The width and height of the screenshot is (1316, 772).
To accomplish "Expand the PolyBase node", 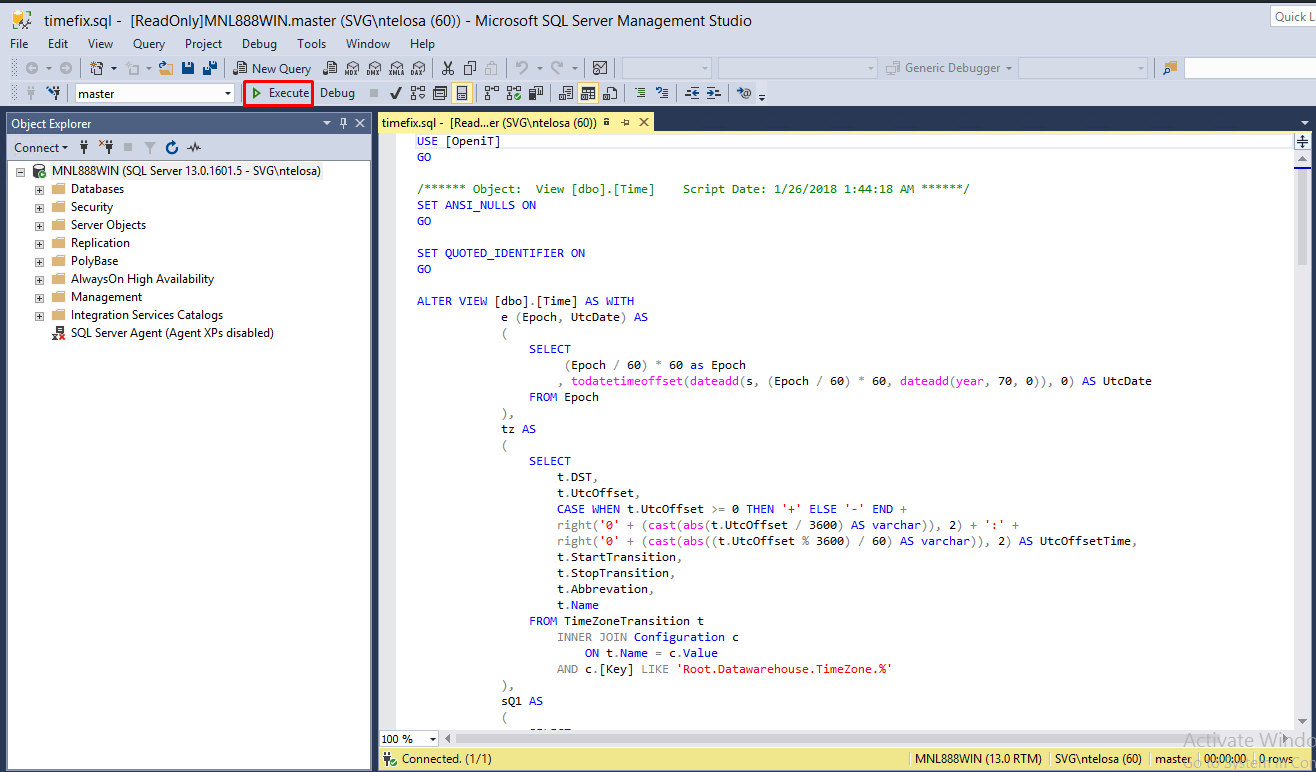I will click(39, 261).
